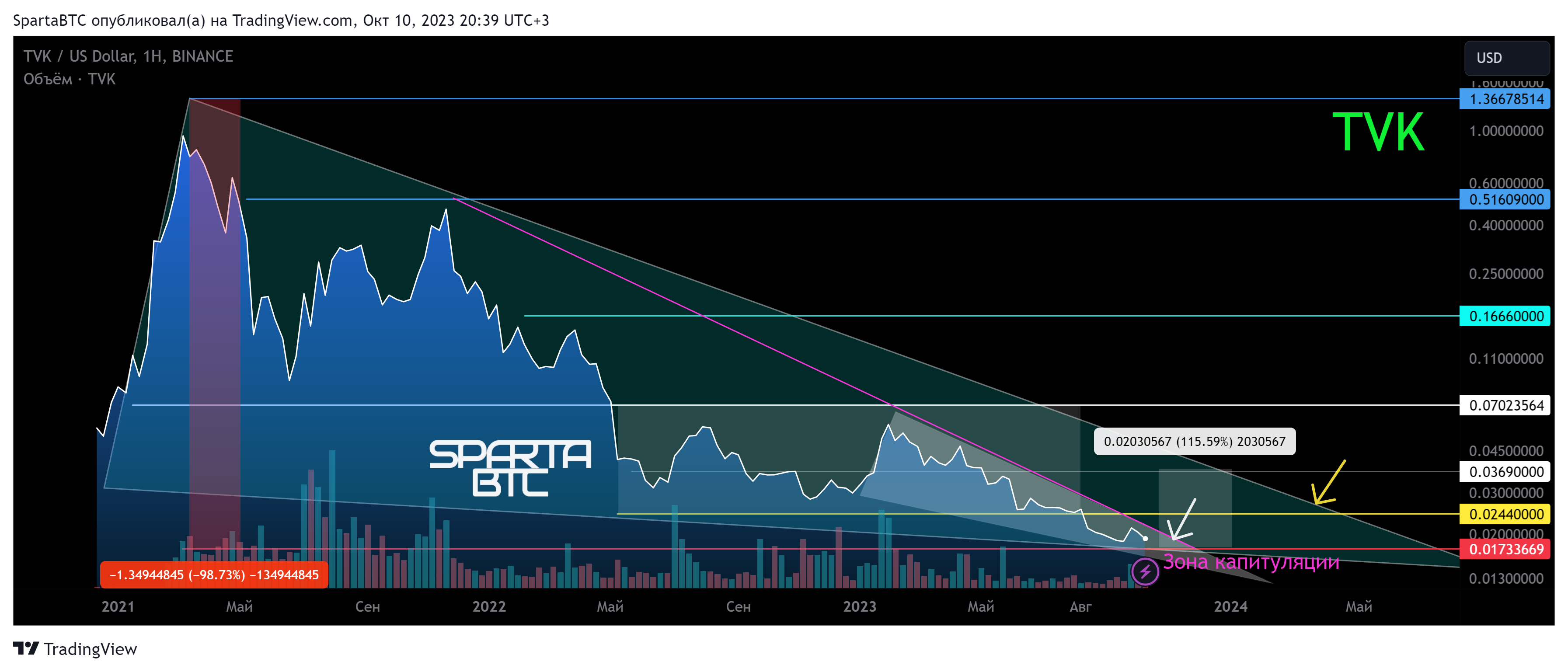Click the TVK / US Dollar chart title
Viewport: 1568px width, 672px height.
(129, 56)
